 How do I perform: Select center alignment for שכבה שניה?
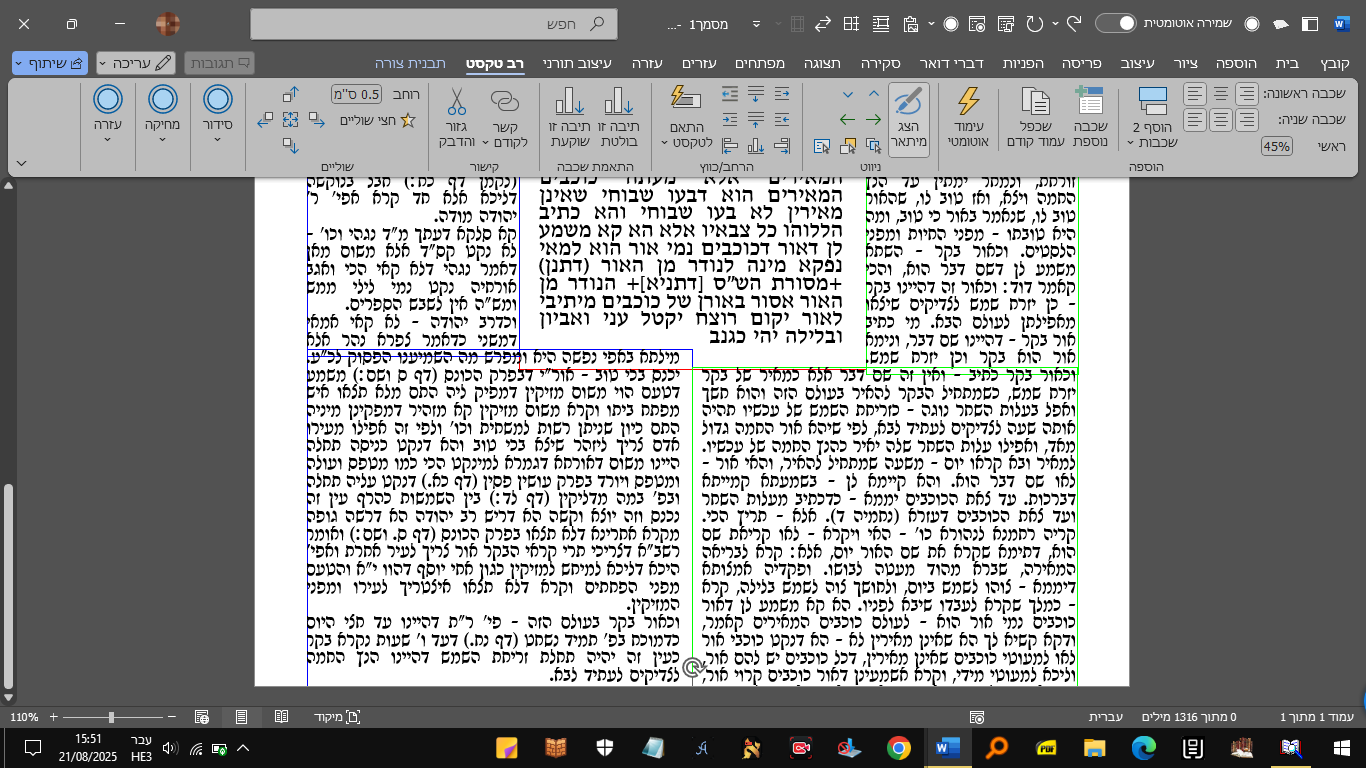click(1221, 120)
